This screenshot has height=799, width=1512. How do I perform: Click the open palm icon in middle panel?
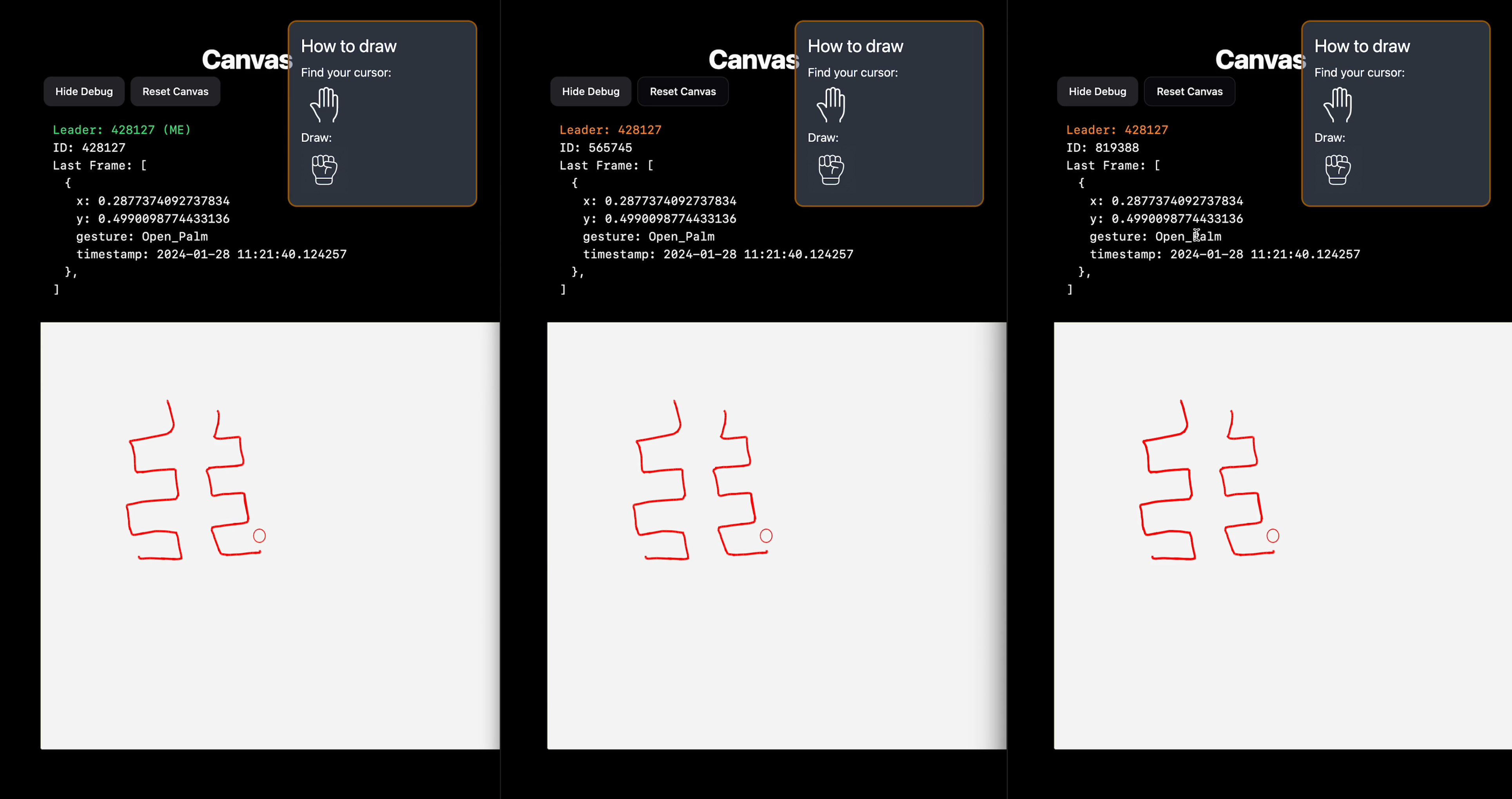831,105
